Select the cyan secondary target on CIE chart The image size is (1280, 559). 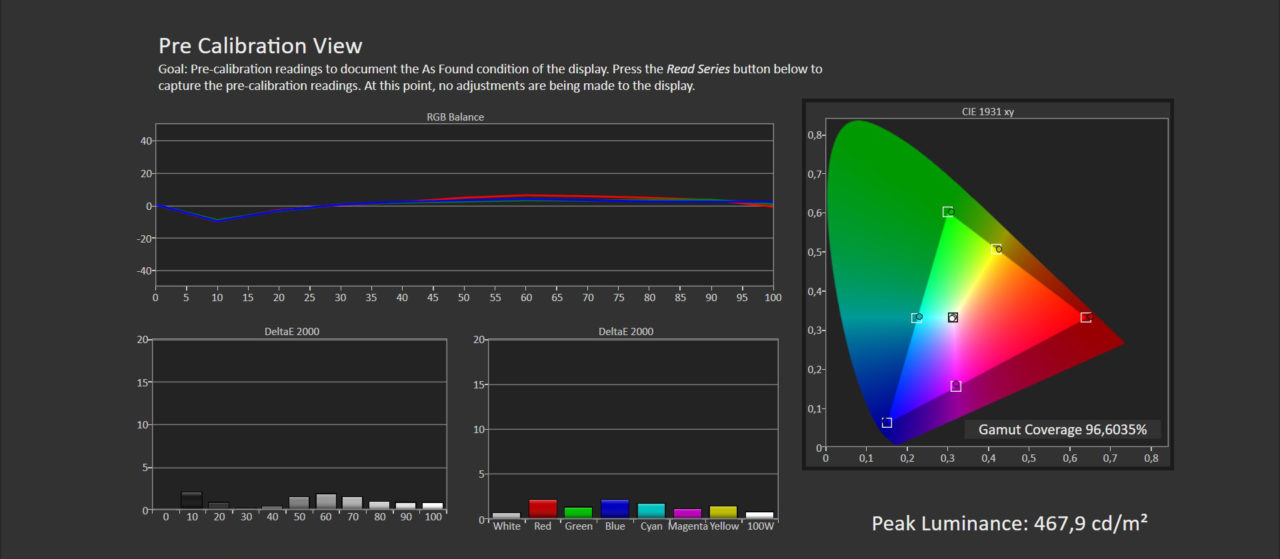(916, 318)
